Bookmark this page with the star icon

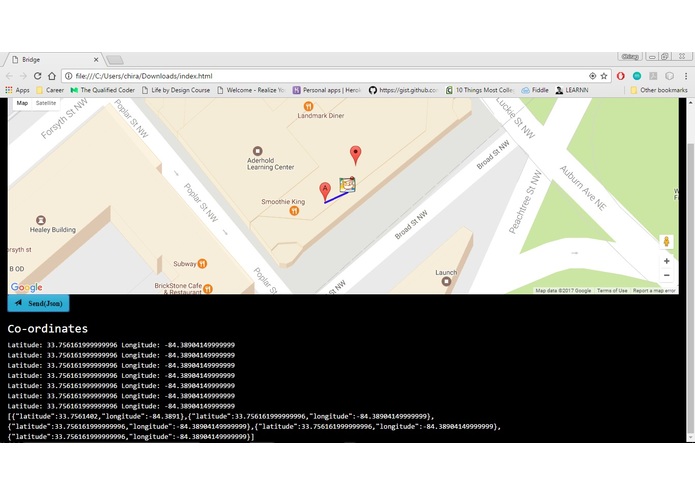click(604, 76)
